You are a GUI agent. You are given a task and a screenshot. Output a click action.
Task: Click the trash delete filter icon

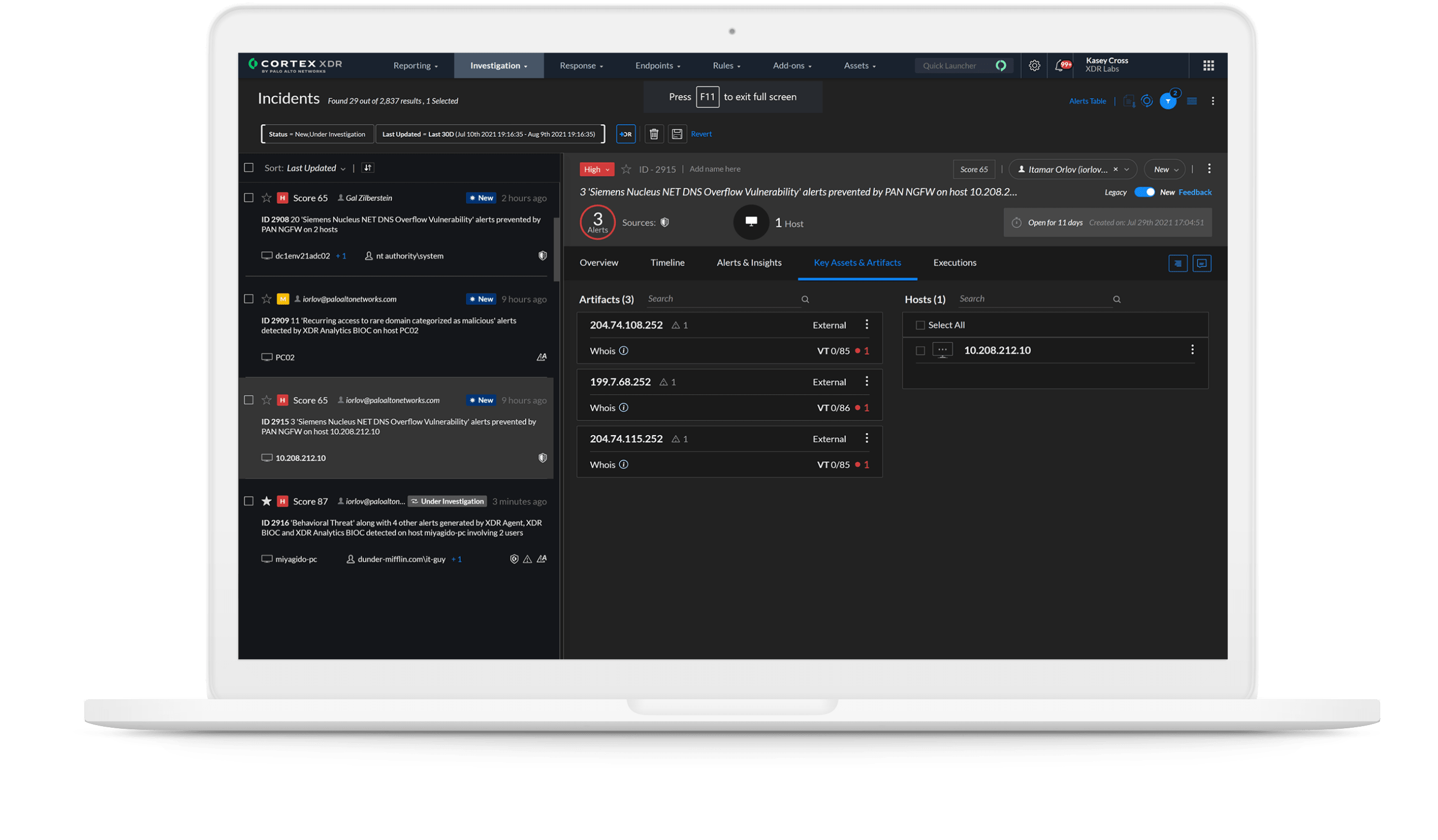coord(654,134)
